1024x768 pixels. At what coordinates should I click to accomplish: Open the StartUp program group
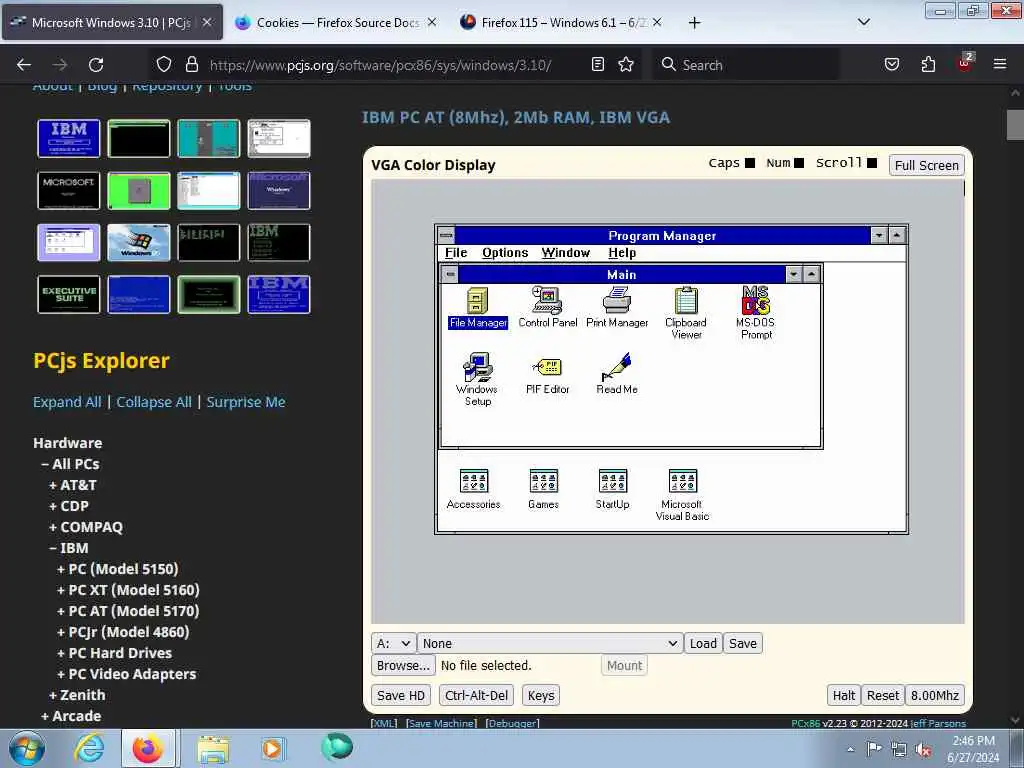click(613, 489)
